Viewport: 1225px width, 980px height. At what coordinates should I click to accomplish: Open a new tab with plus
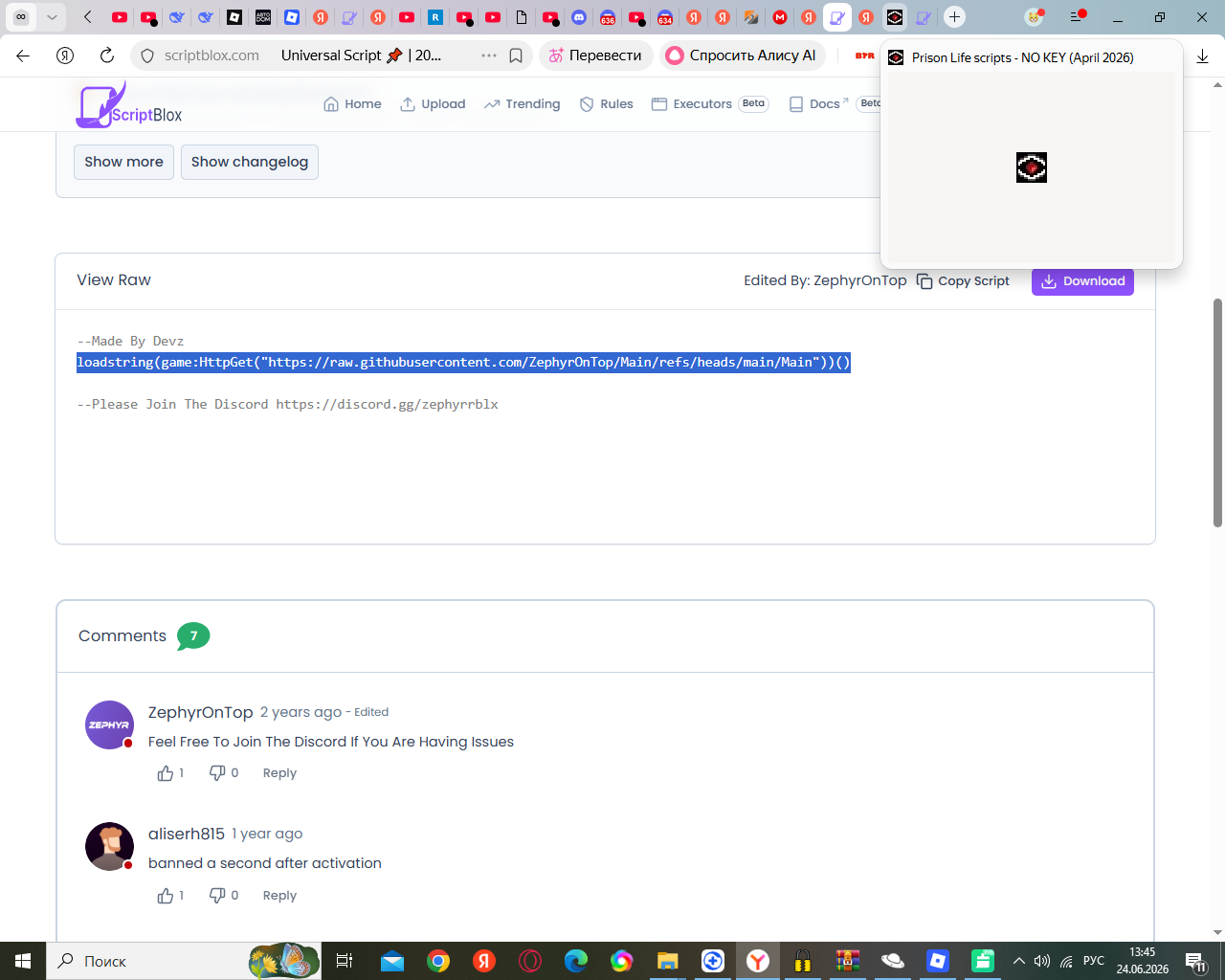click(x=954, y=16)
